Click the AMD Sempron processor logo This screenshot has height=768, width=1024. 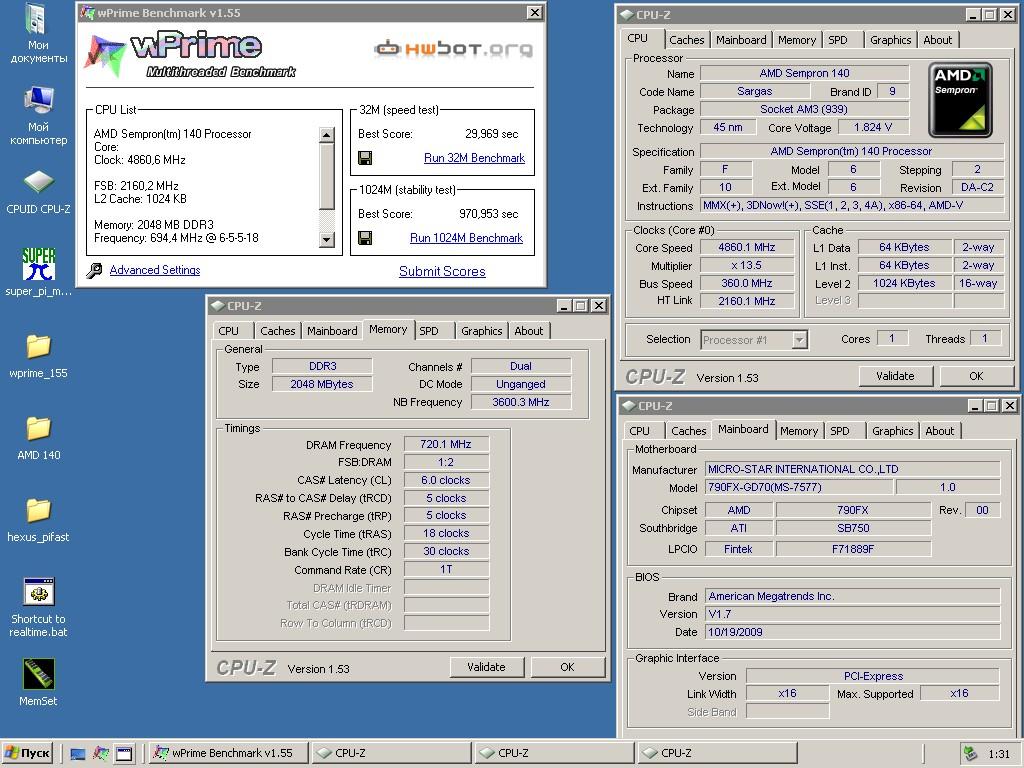(960, 100)
